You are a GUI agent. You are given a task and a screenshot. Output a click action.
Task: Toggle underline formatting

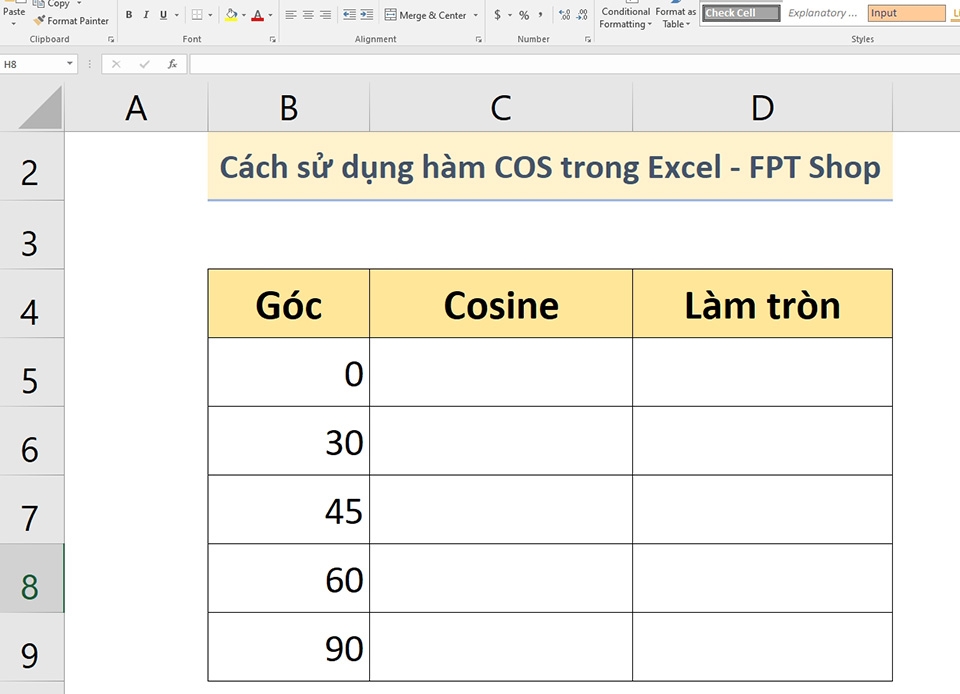pos(163,14)
